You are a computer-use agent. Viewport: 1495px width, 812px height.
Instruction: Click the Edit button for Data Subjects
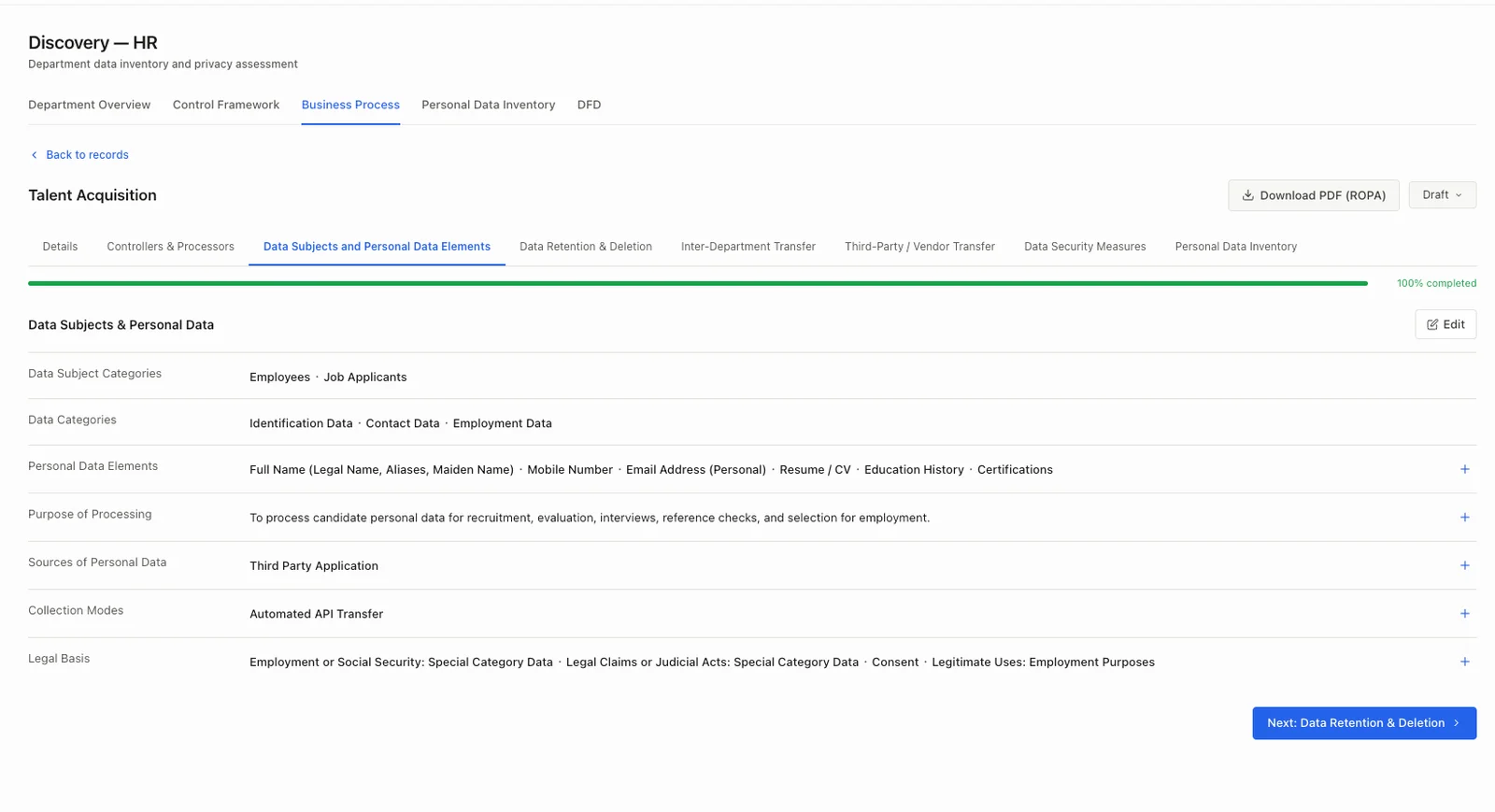(x=1445, y=324)
